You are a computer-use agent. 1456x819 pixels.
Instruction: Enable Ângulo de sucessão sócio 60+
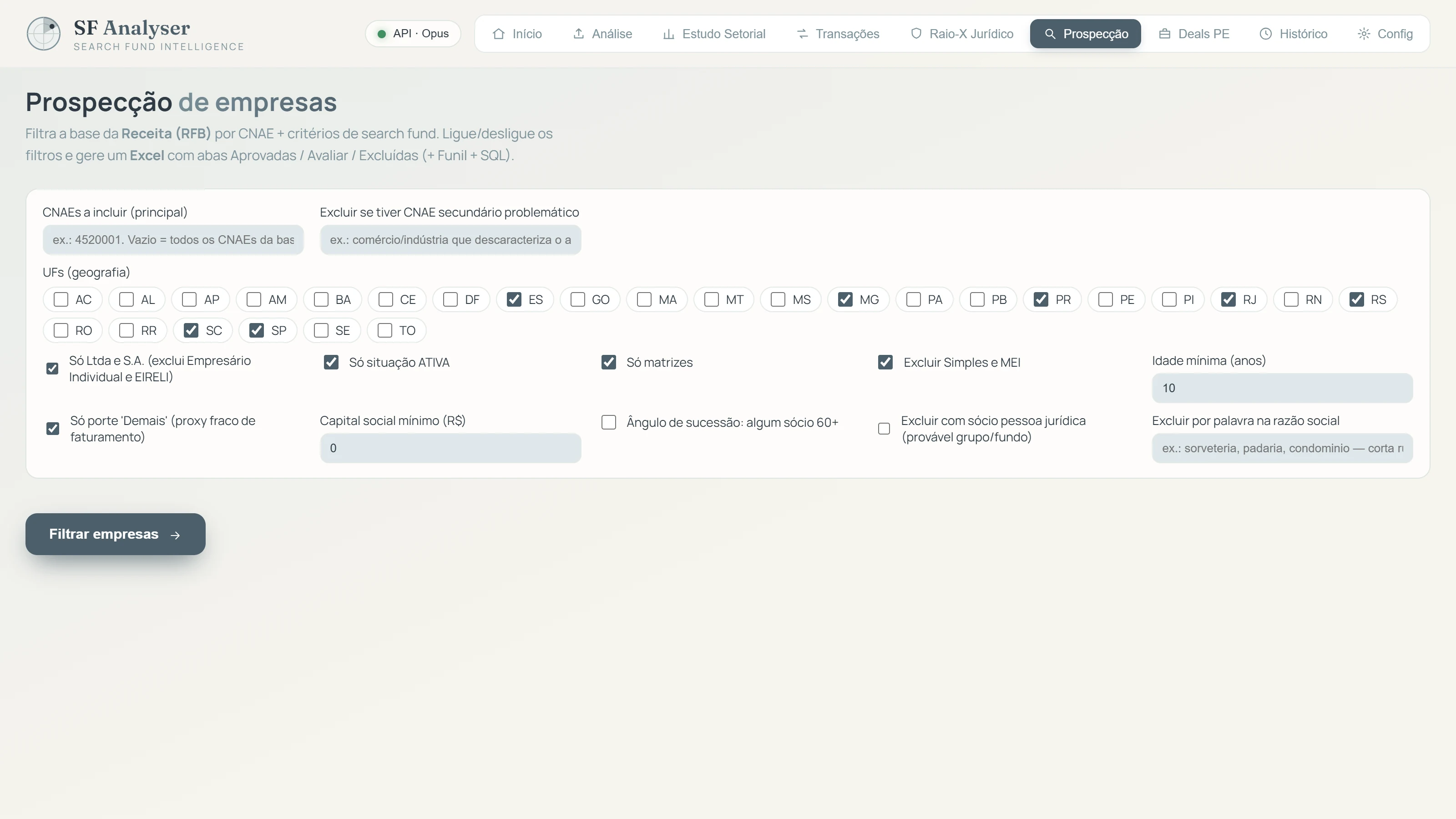(x=609, y=422)
